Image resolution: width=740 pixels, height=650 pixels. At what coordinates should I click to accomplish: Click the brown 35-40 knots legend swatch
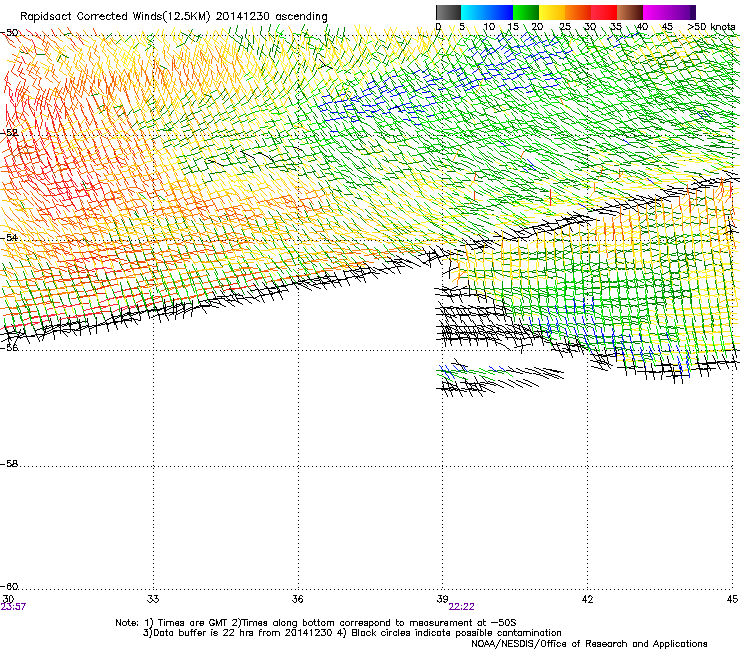(630, 12)
